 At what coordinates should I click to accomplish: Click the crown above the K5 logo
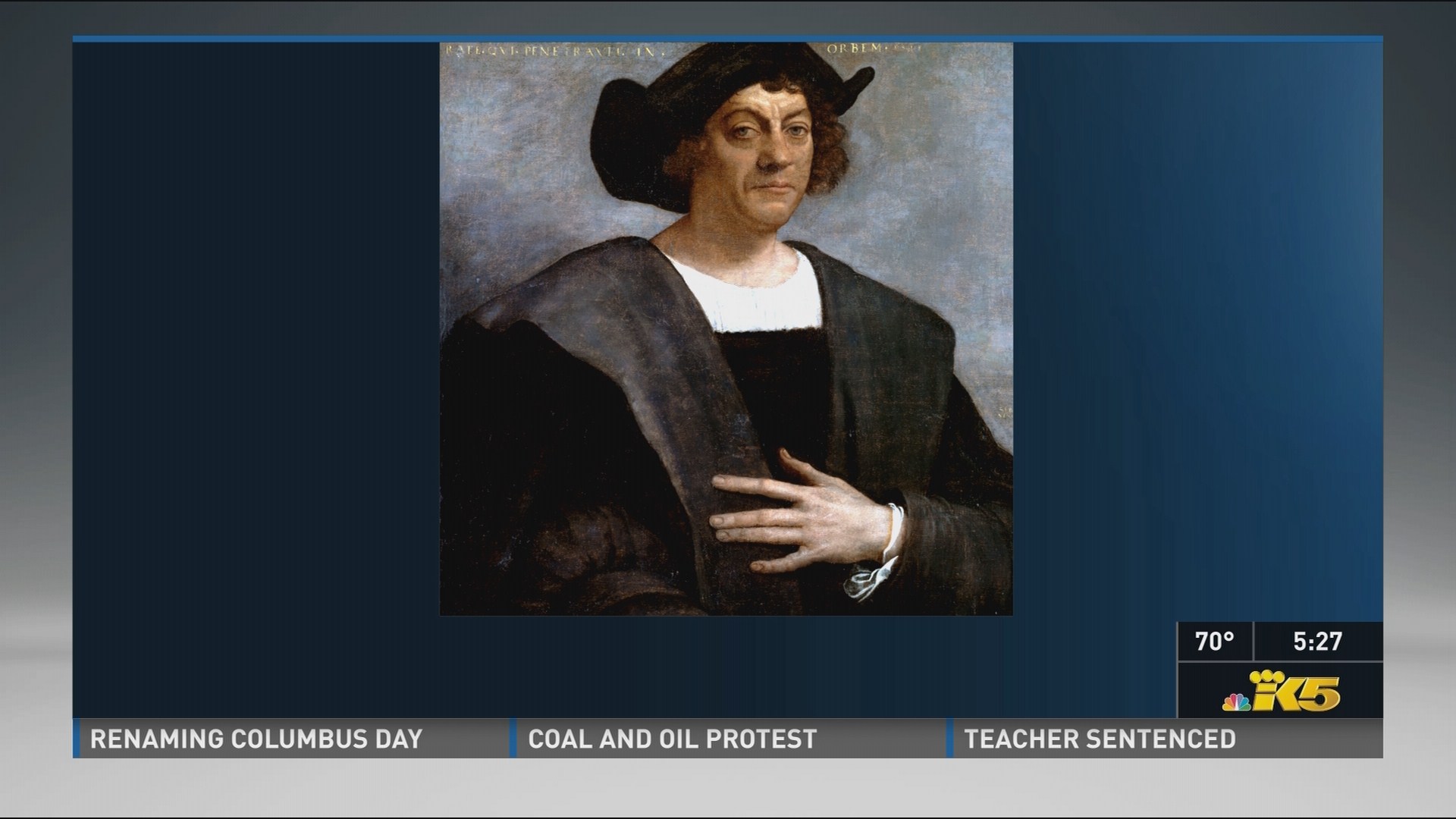point(1267,677)
